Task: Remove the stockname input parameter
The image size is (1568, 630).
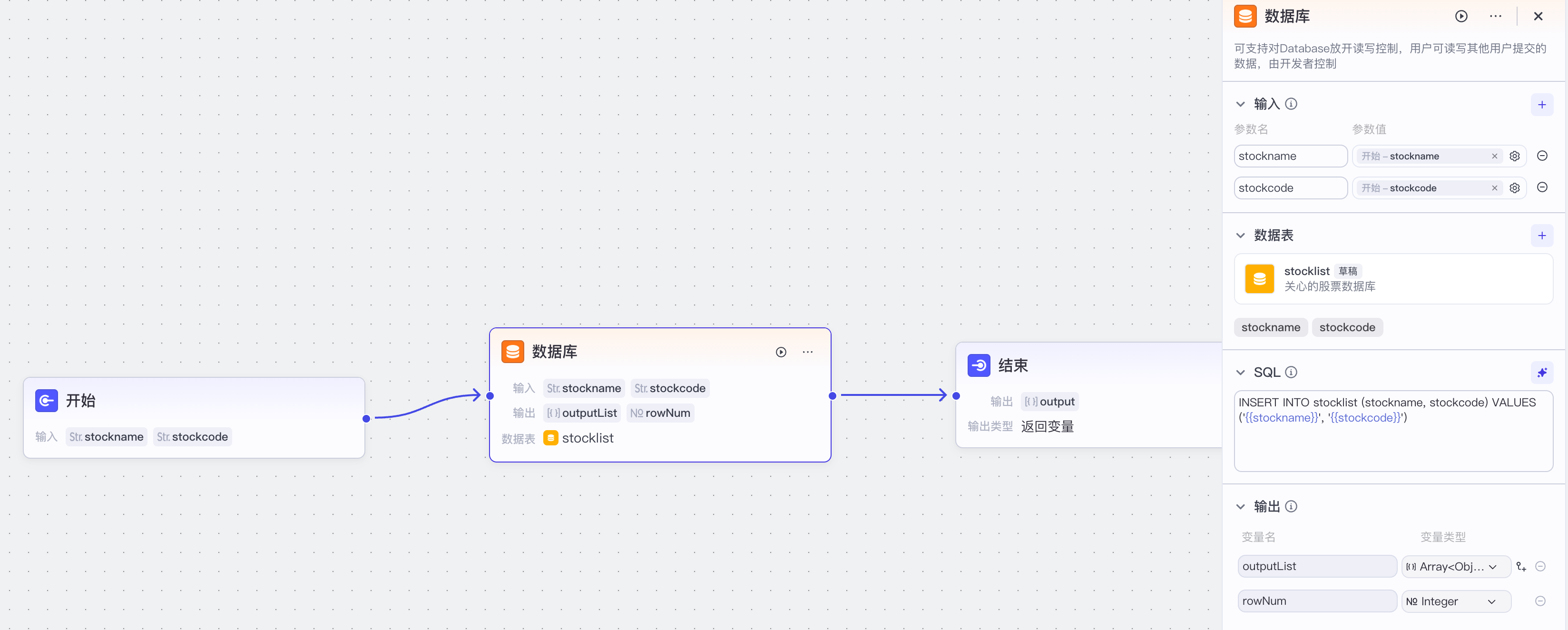Action: click(1542, 156)
